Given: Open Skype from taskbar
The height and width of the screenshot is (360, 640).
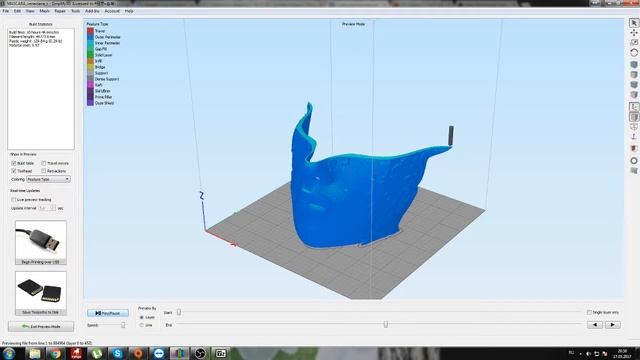Looking at the screenshot, I should coord(118,353).
